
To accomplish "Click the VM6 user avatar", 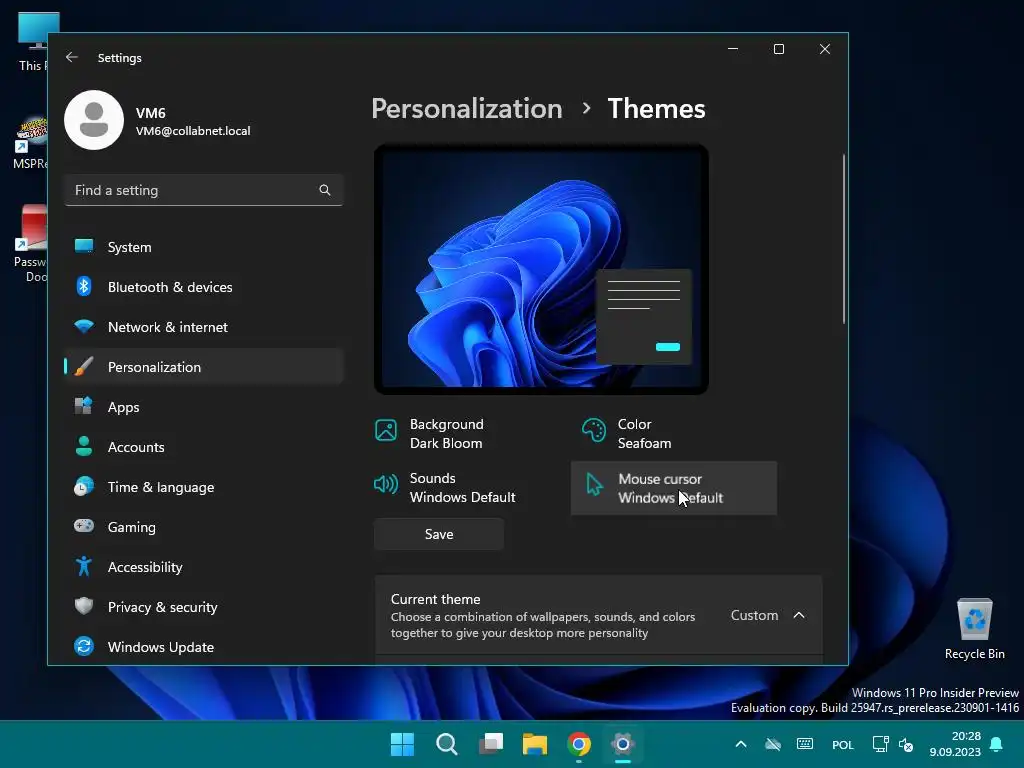I will point(94,120).
